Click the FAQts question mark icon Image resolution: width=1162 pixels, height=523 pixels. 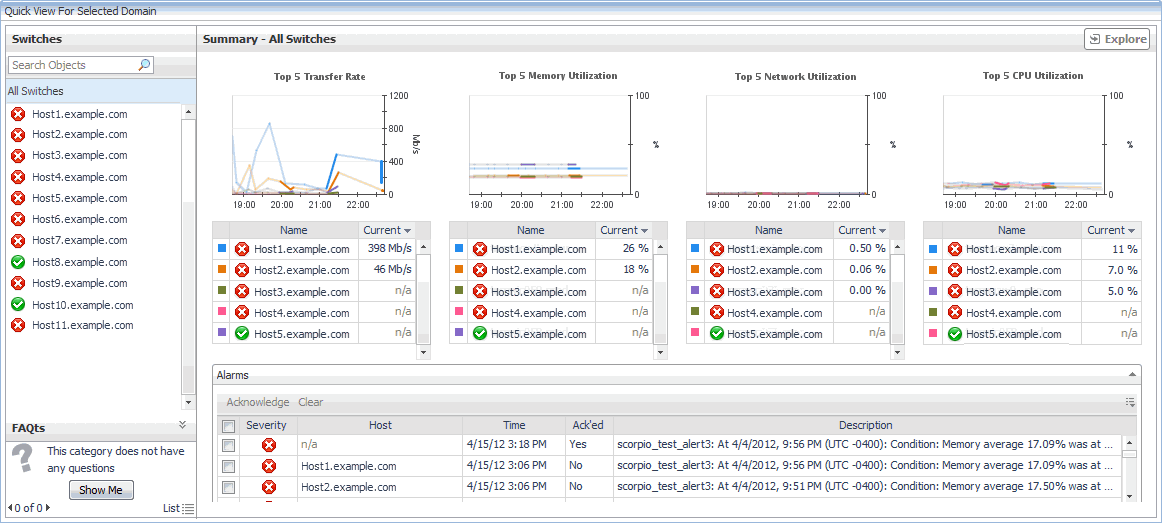(x=24, y=459)
